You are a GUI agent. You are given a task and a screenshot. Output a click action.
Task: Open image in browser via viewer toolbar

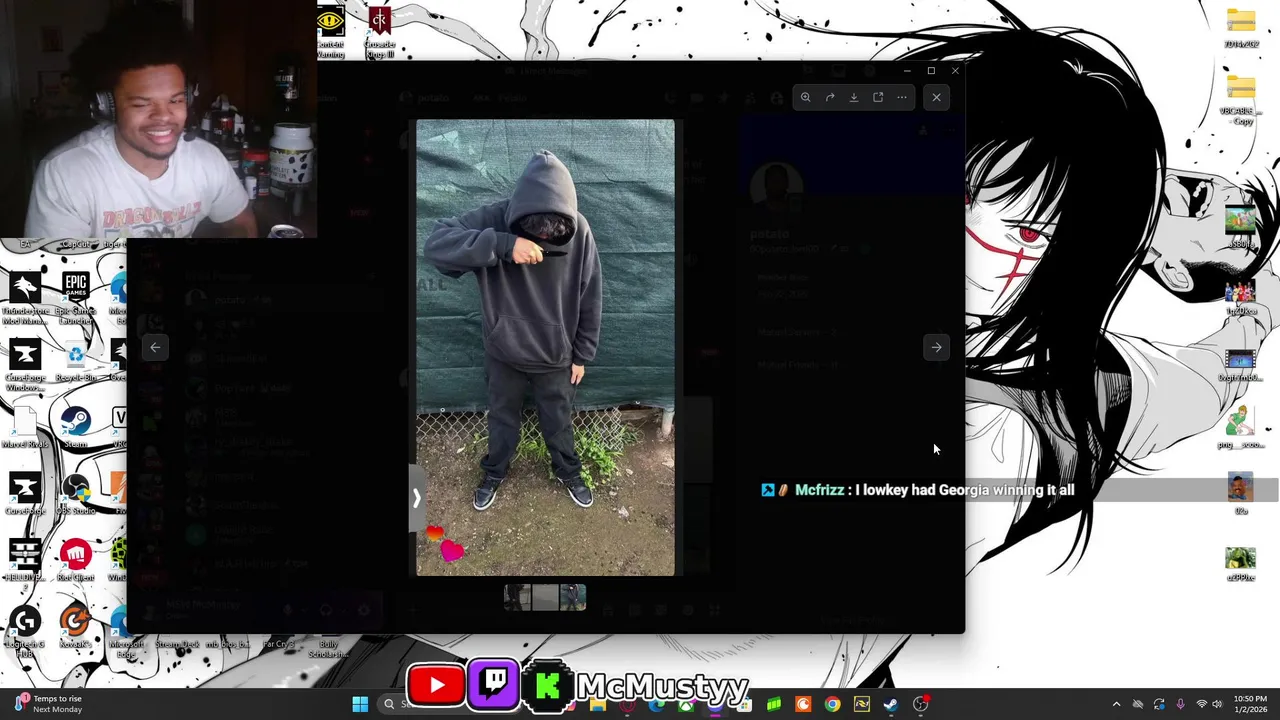point(878,97)
